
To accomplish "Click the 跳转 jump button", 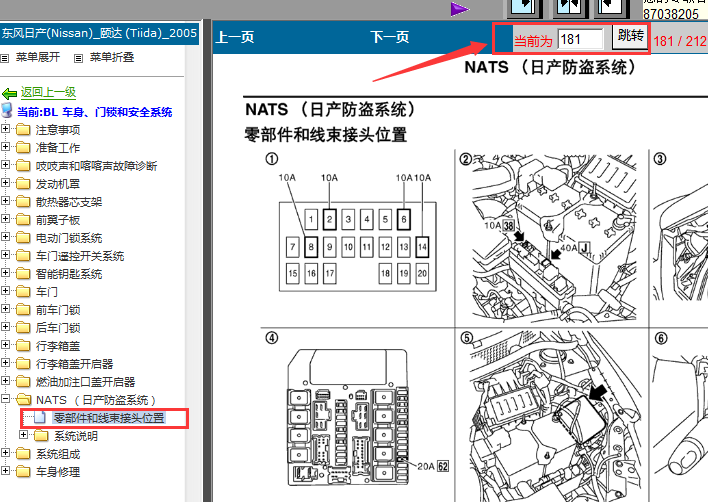I will tap(631, 36).
